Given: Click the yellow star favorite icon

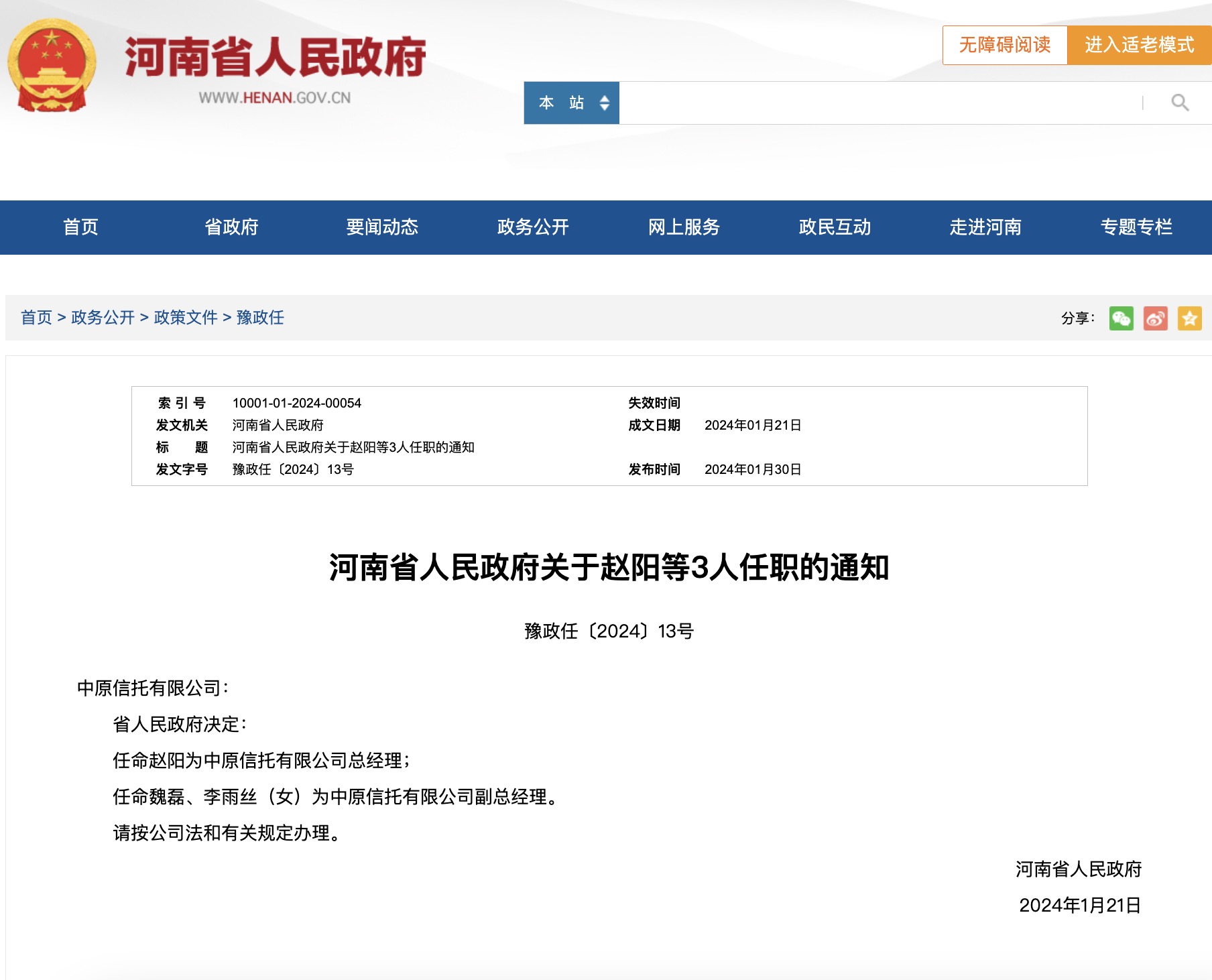Looking at the screenshot, I should click(1189, 318).
